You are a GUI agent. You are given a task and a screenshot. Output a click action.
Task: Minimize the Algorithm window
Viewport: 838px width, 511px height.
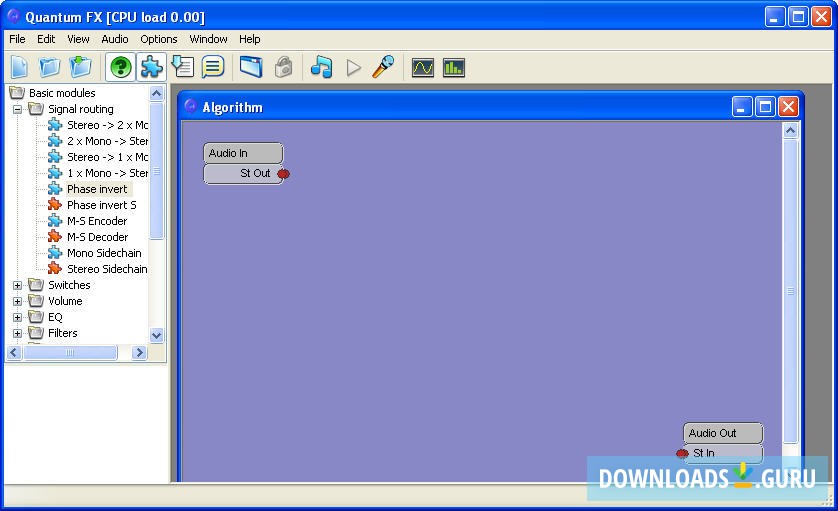pos(741,107)
